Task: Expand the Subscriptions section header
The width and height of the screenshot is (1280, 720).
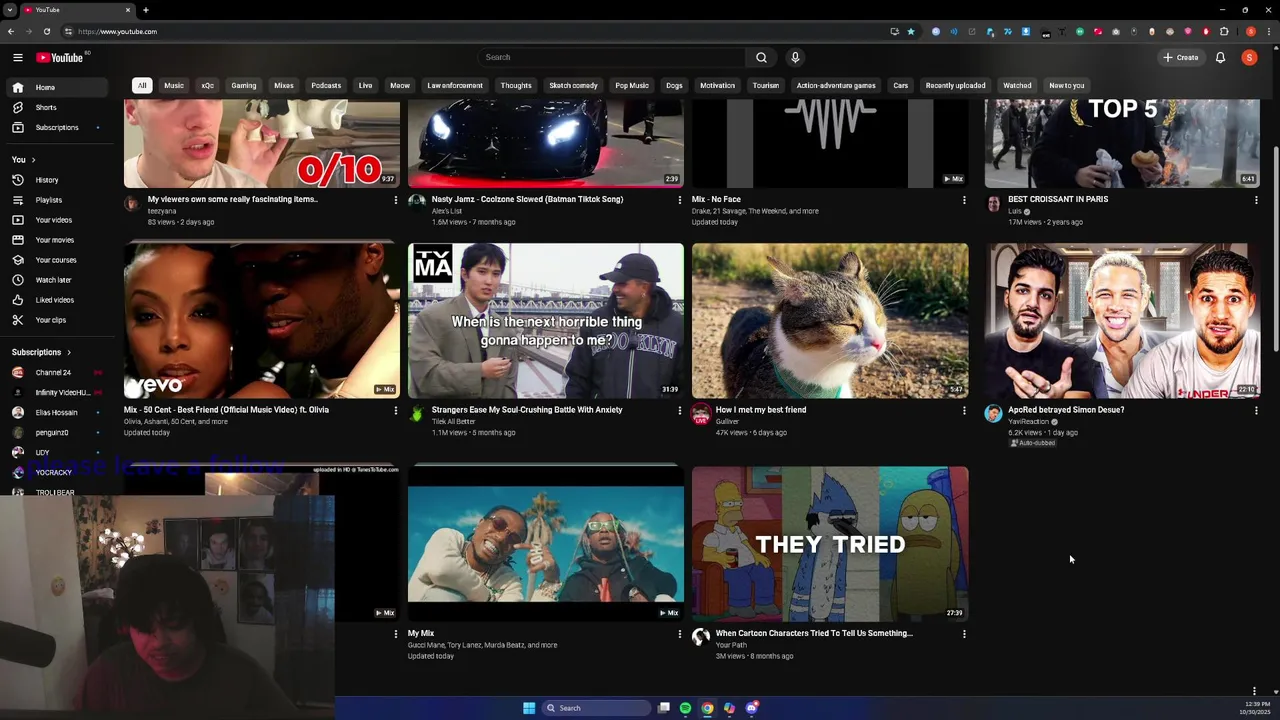Action: pos(42,352)
